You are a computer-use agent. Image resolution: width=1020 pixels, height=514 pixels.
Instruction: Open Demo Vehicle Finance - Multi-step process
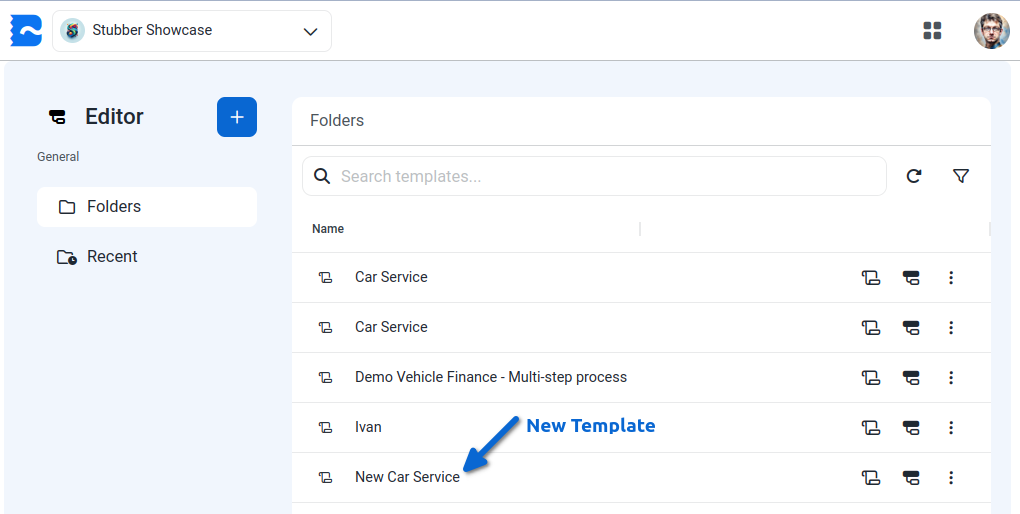pyautogui.click(x=490, y=377)
